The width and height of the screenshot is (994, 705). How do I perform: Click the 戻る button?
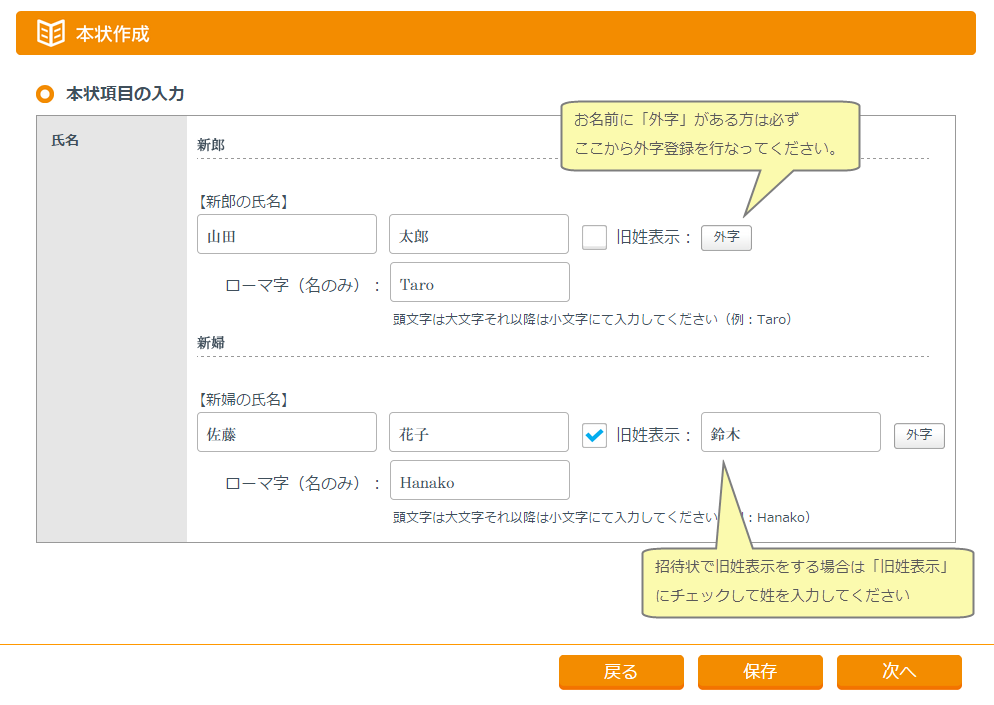(x=621, y=672)
